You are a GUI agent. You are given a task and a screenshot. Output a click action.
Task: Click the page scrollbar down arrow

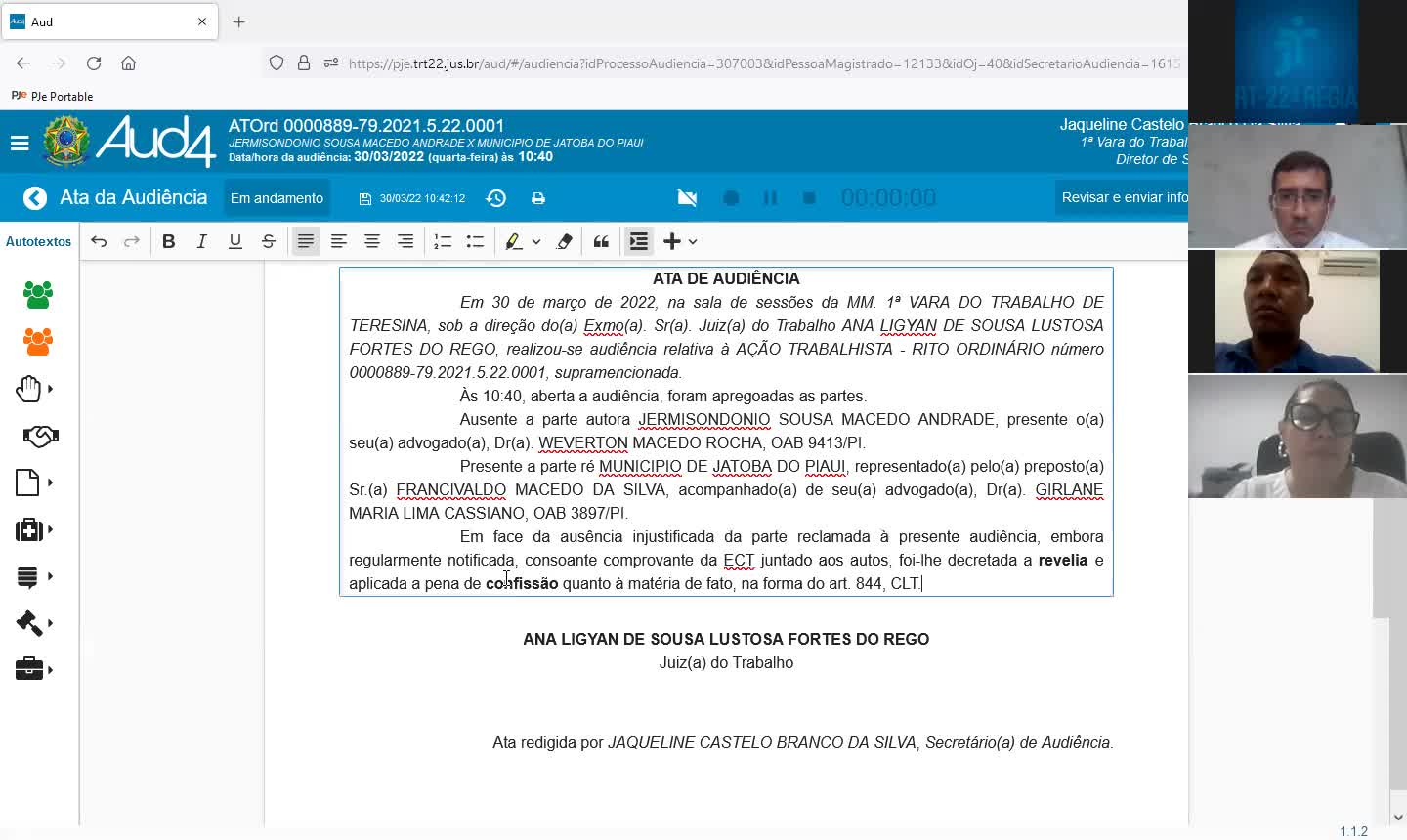click(1397, 818)
